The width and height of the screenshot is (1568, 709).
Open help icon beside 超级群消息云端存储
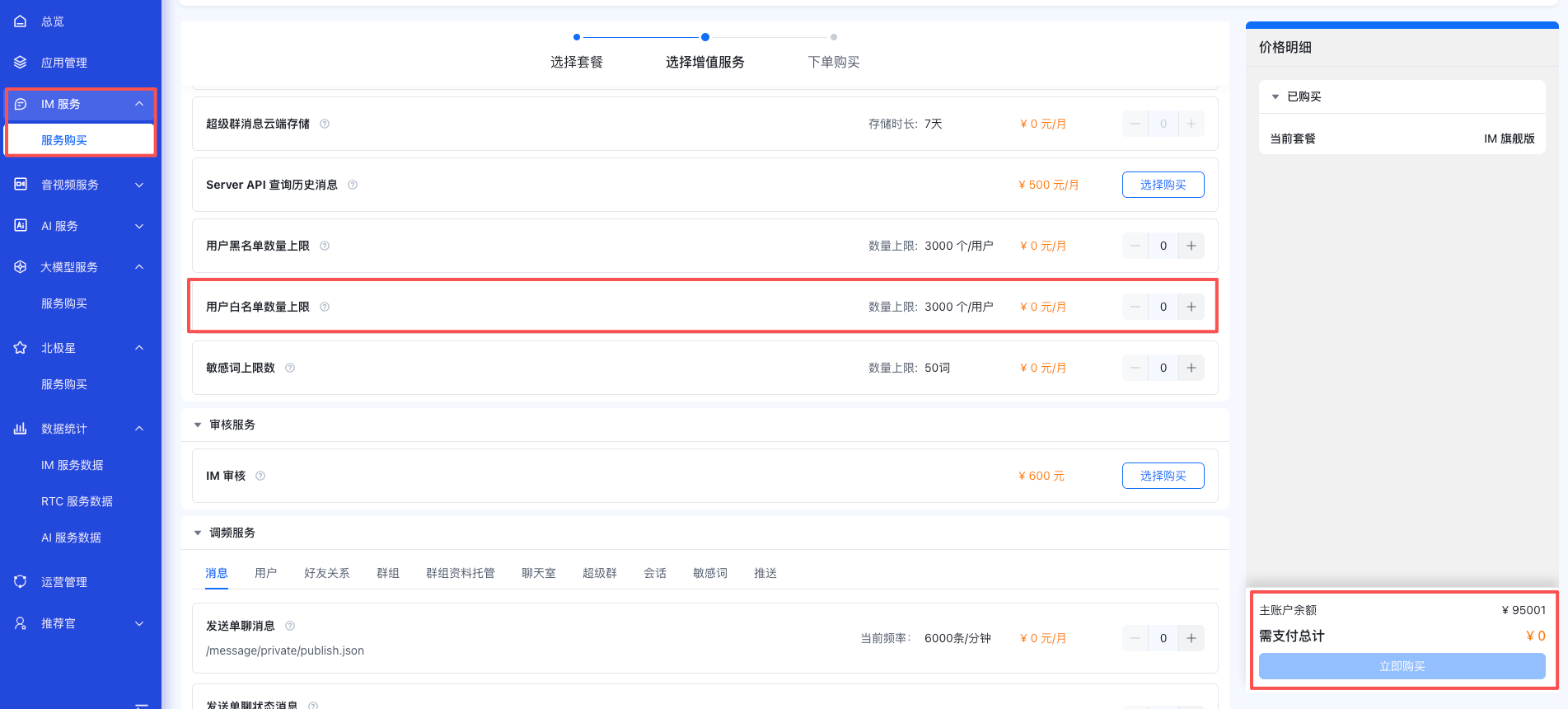pos(325,124)
